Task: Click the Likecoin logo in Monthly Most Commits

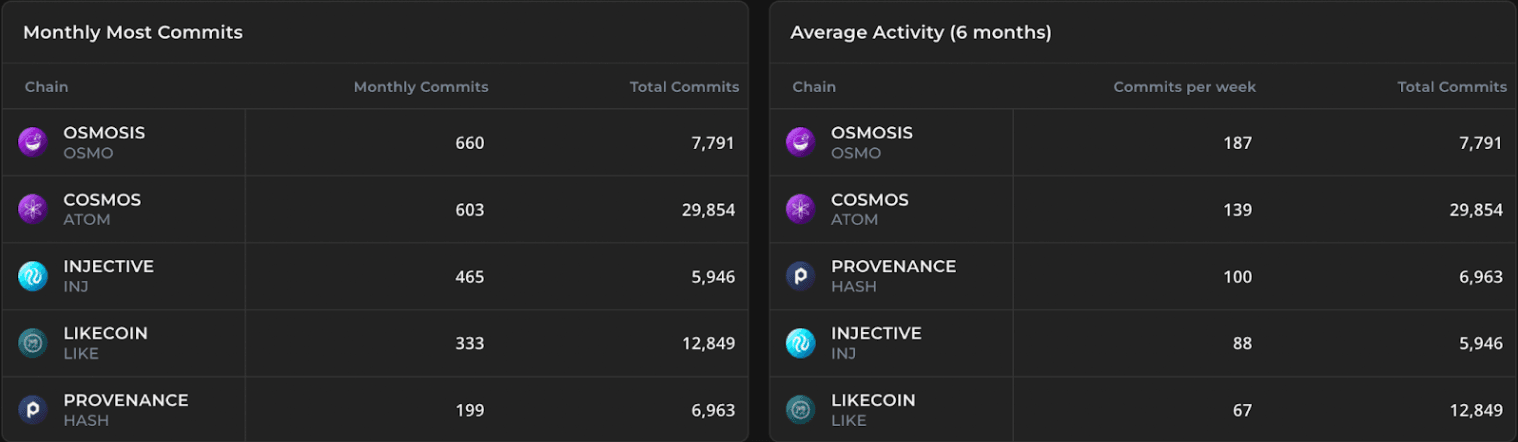Action: [33, 343]
